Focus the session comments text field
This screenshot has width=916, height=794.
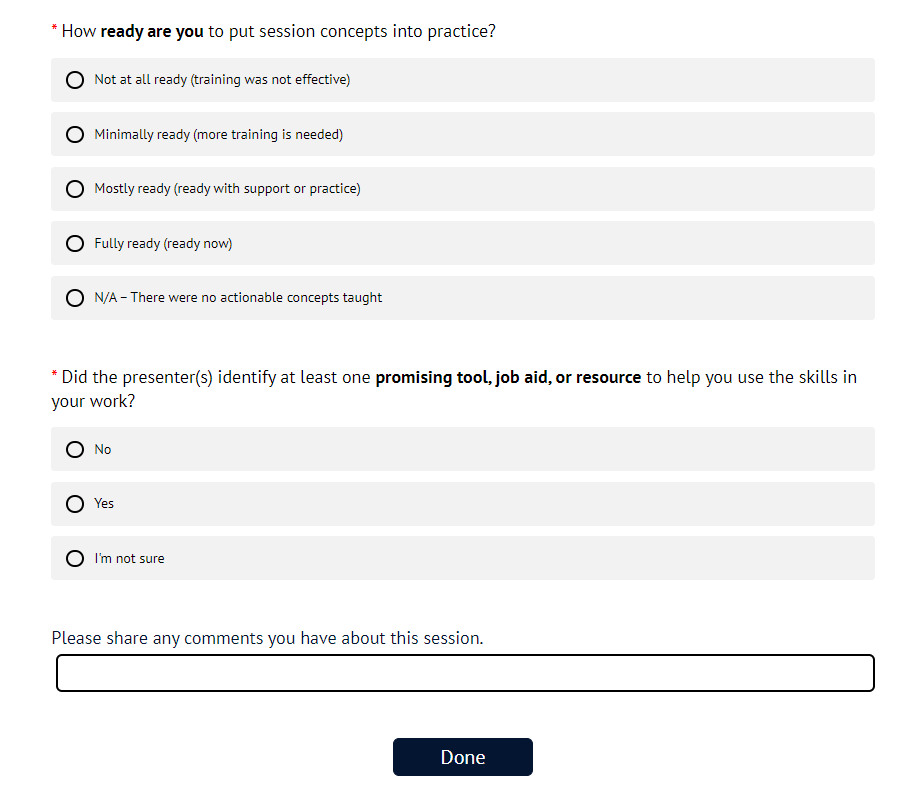pos(465,673)
